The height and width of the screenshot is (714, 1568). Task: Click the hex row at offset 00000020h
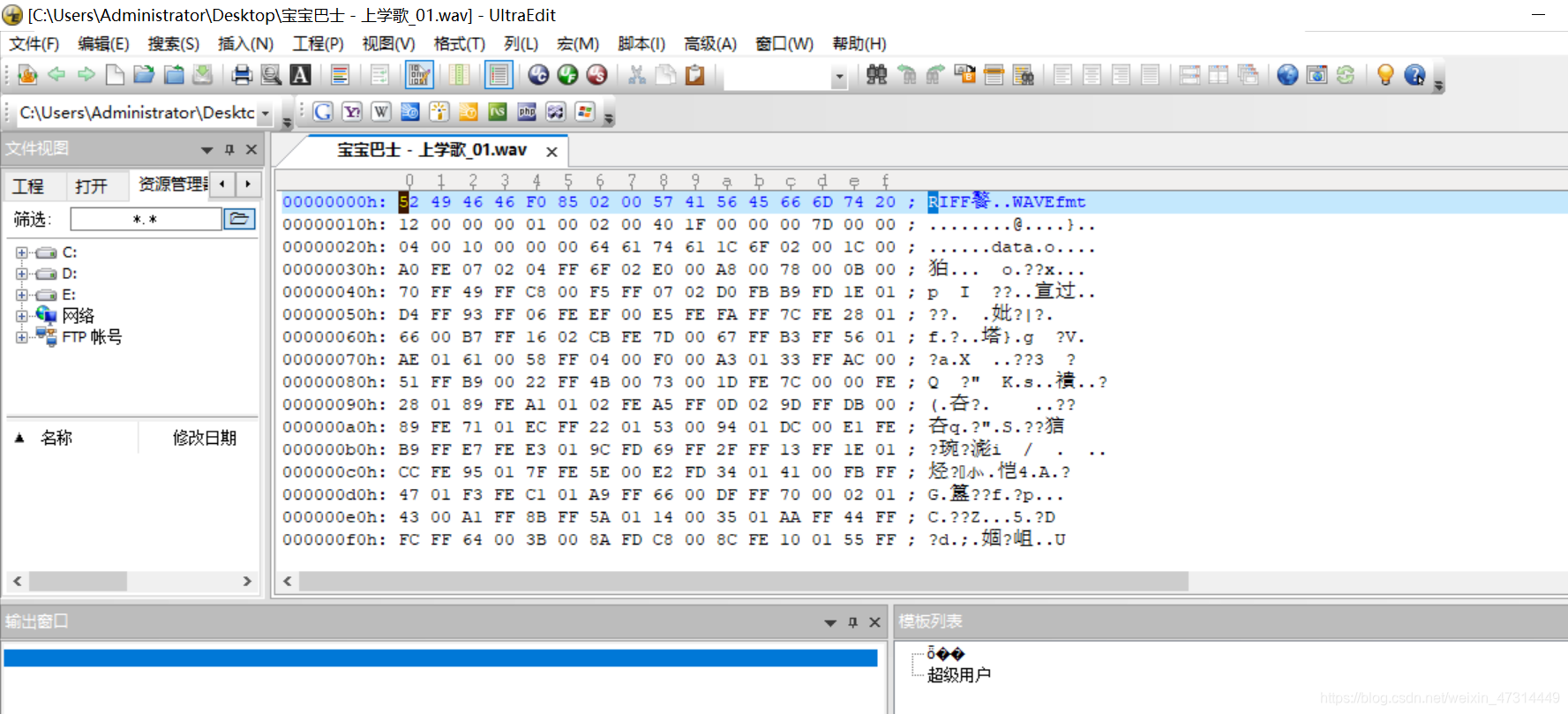click(x=688, y=247)
